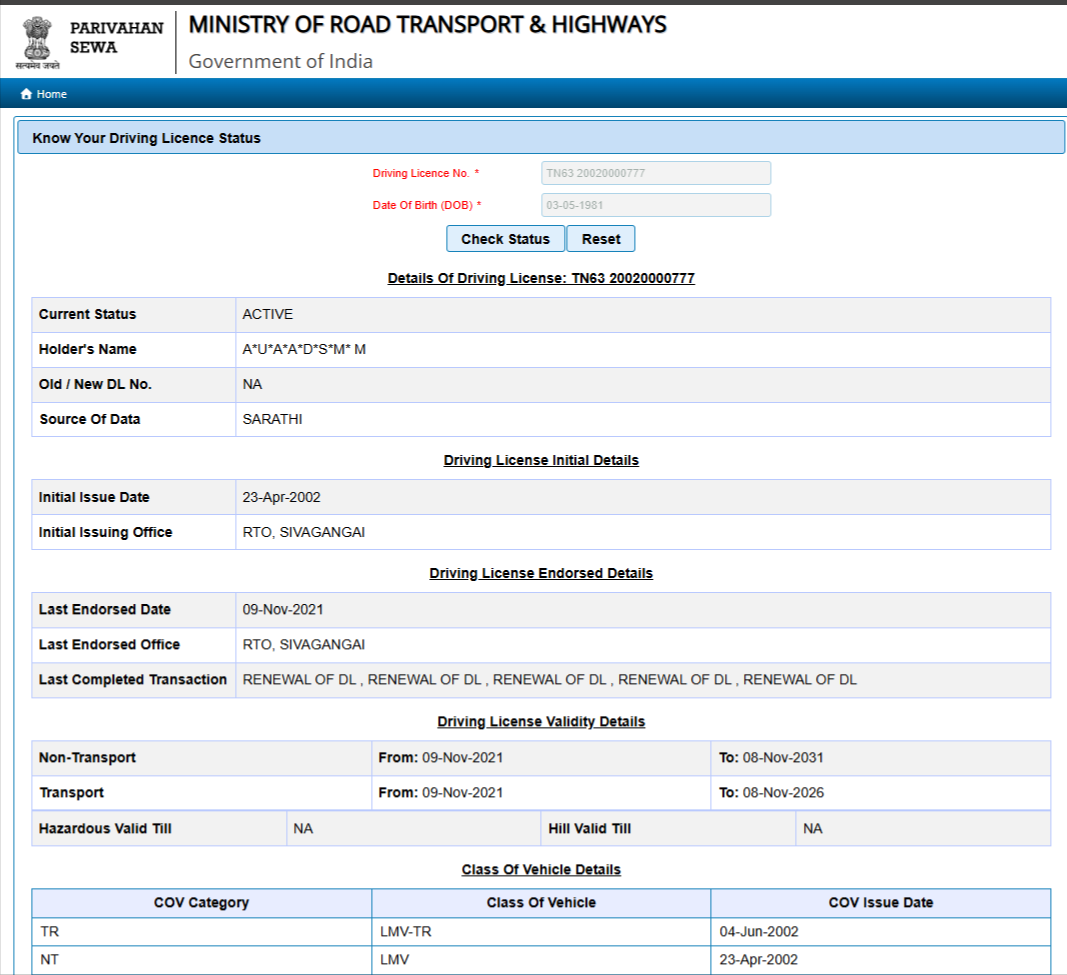Click the Ministry of Road Transport & Highways heading

[x=427, y=24]
